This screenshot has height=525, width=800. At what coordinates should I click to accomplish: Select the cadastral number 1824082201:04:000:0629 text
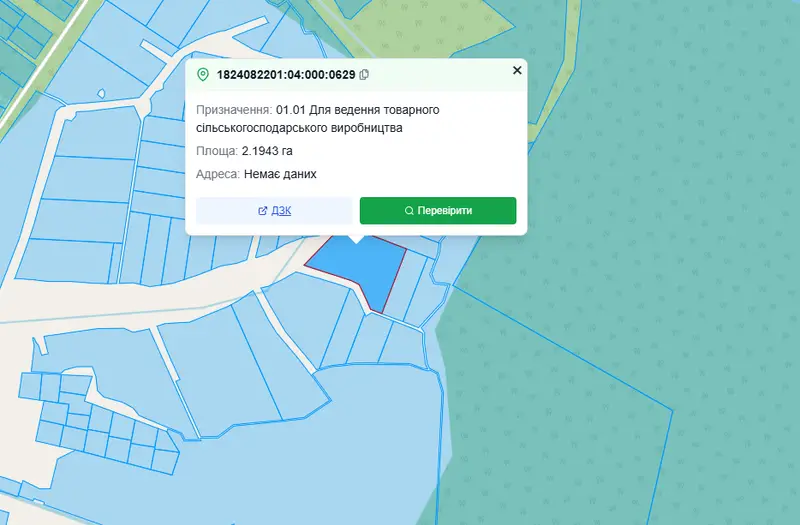pyautogui.click(x=286, y=74)
